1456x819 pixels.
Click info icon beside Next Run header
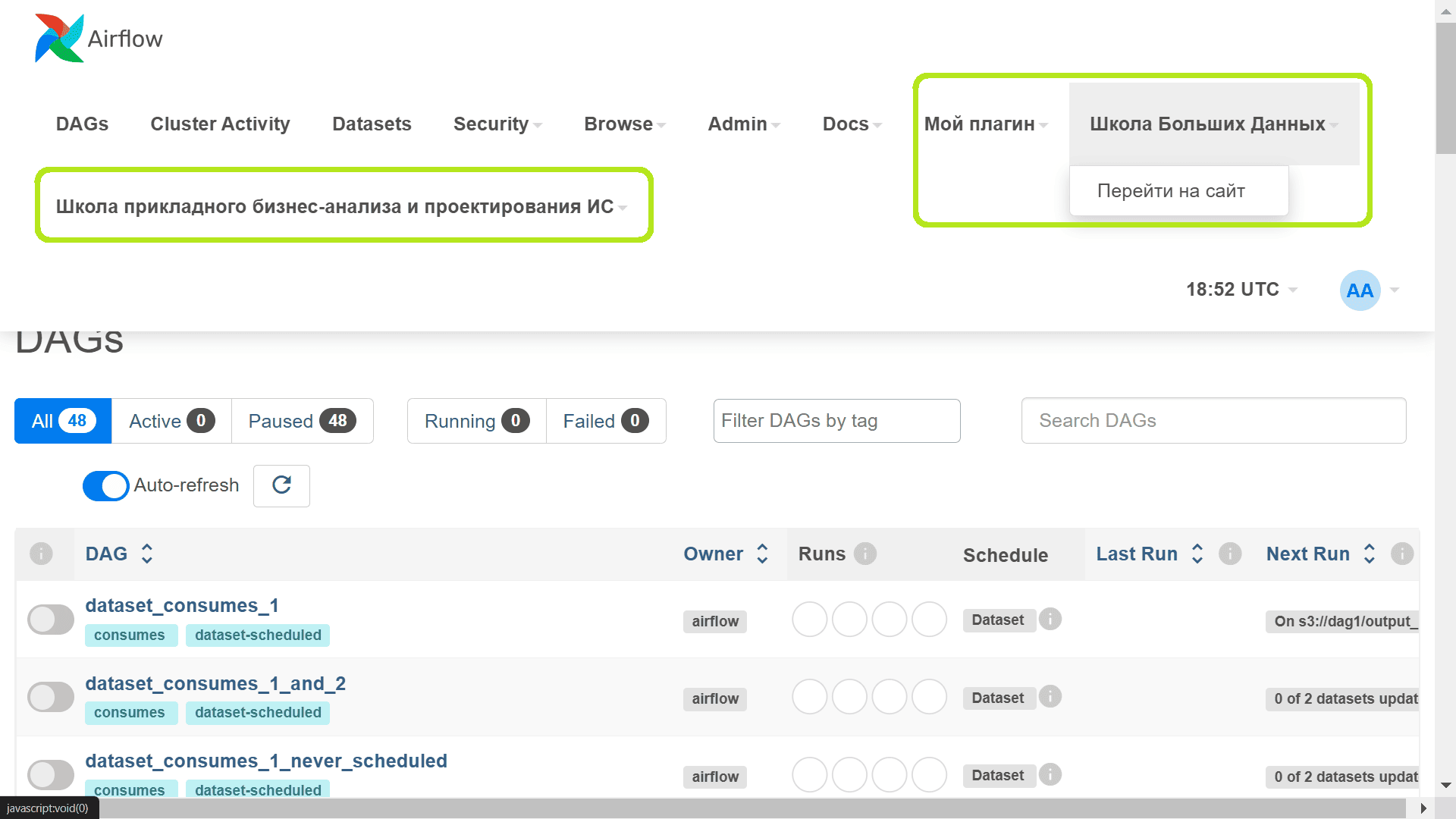coord(1401,554)
